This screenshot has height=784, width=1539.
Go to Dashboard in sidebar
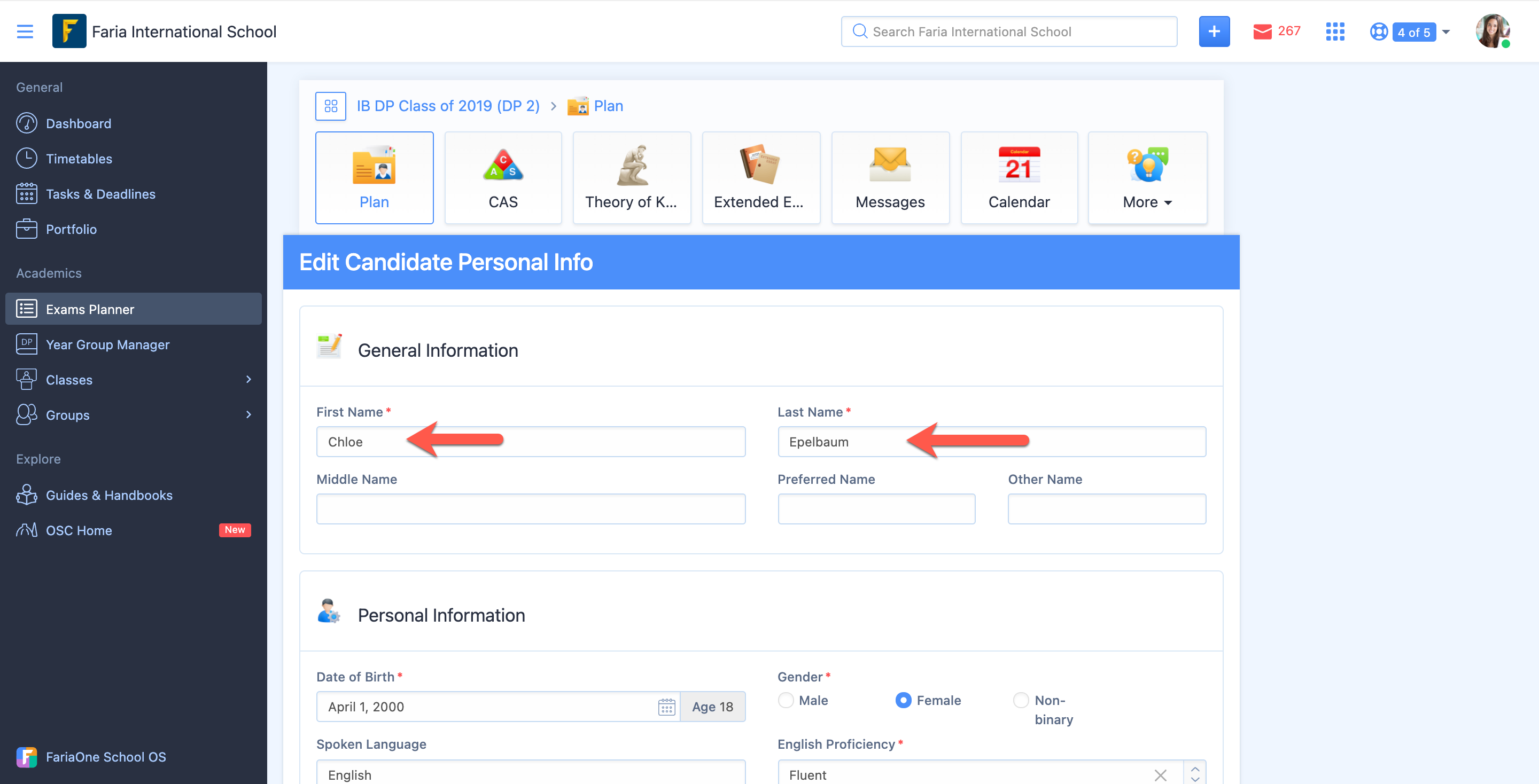(x=78, y=123)
